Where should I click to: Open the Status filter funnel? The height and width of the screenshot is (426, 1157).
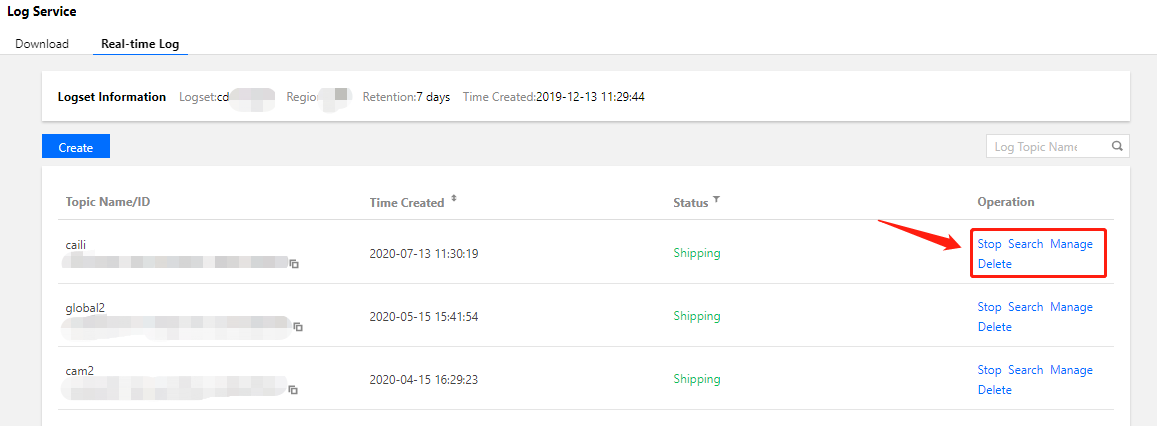(716, 201)
